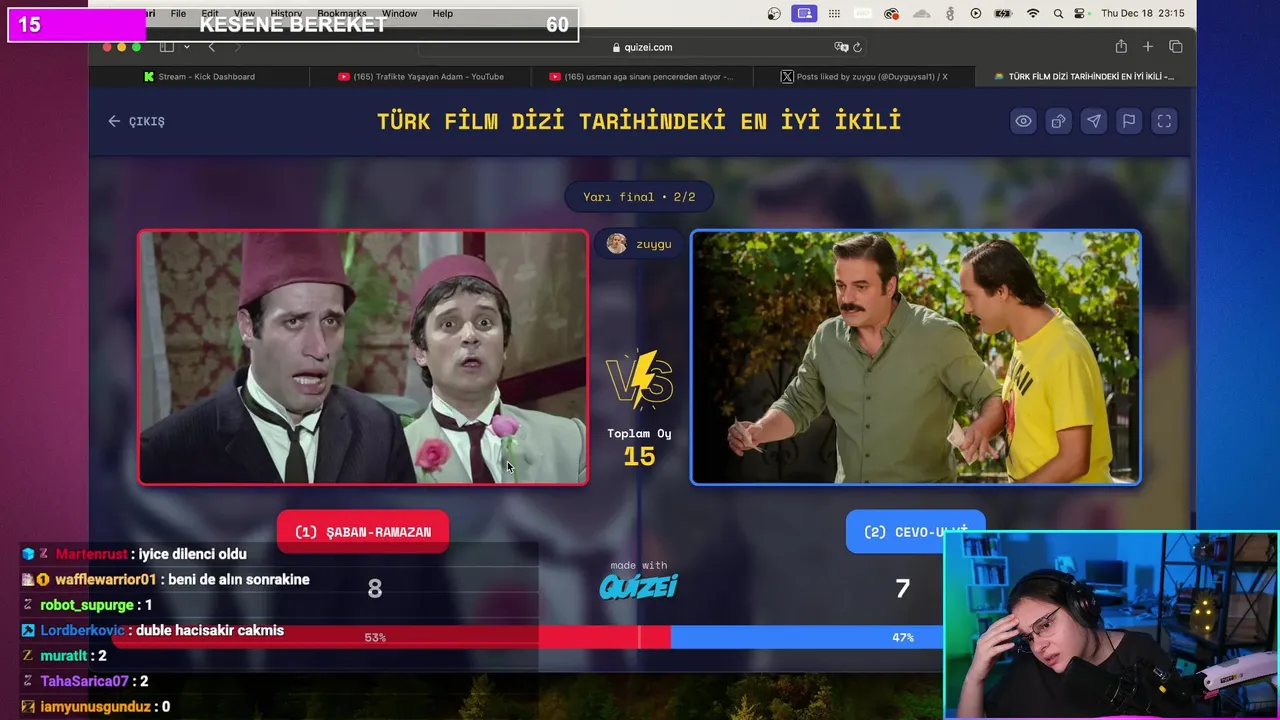Open the File menu
This screenshot has width=1280, height=720.
(178, 14)
